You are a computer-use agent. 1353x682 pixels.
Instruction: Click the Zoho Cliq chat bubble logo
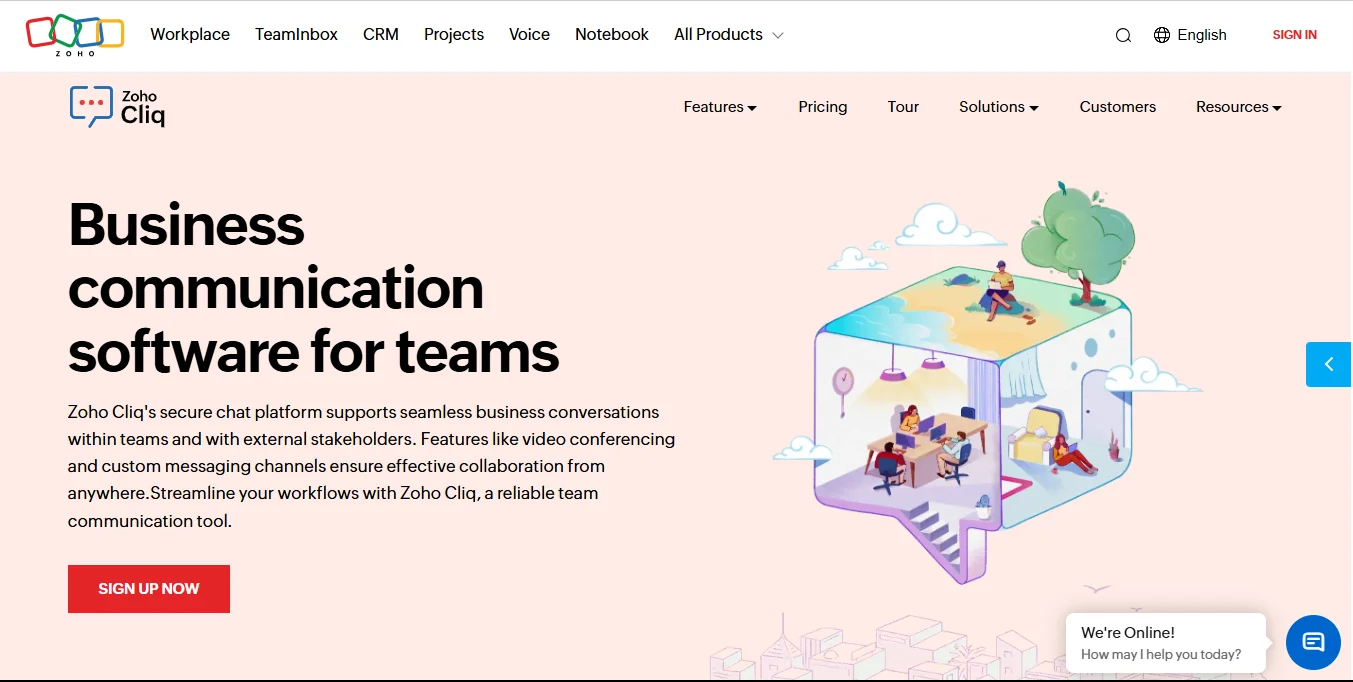91,106
